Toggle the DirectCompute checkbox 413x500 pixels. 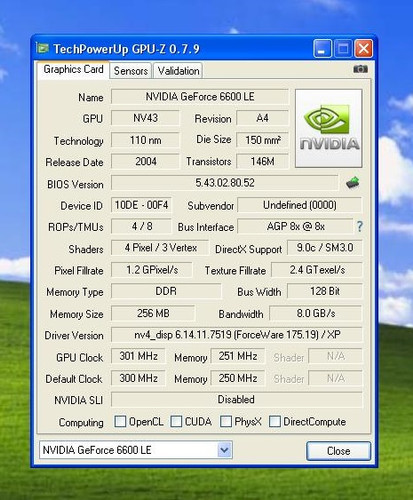click(275, 421)
